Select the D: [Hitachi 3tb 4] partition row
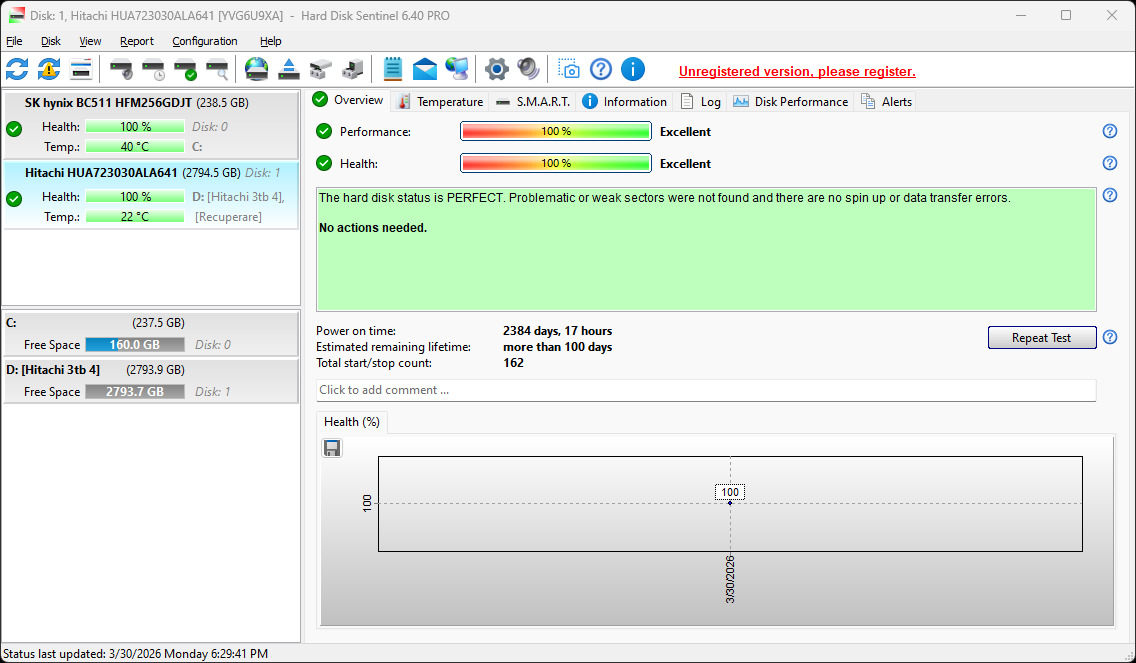The image size is (1136, 663). pos(151,381)
